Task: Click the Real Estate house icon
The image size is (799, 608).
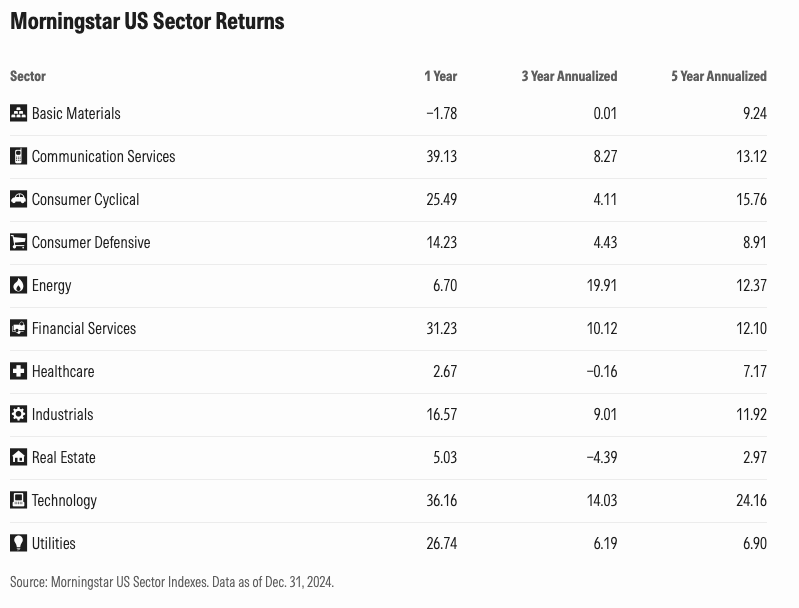Action: click(x=18, y=457)
